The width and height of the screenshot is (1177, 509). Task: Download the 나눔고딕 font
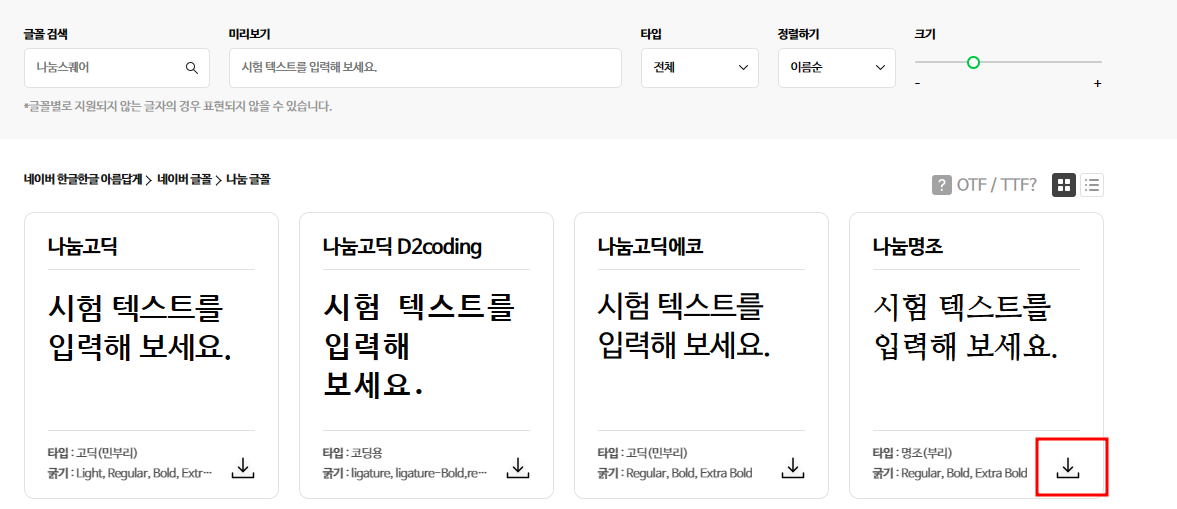(x=242, y=467)
